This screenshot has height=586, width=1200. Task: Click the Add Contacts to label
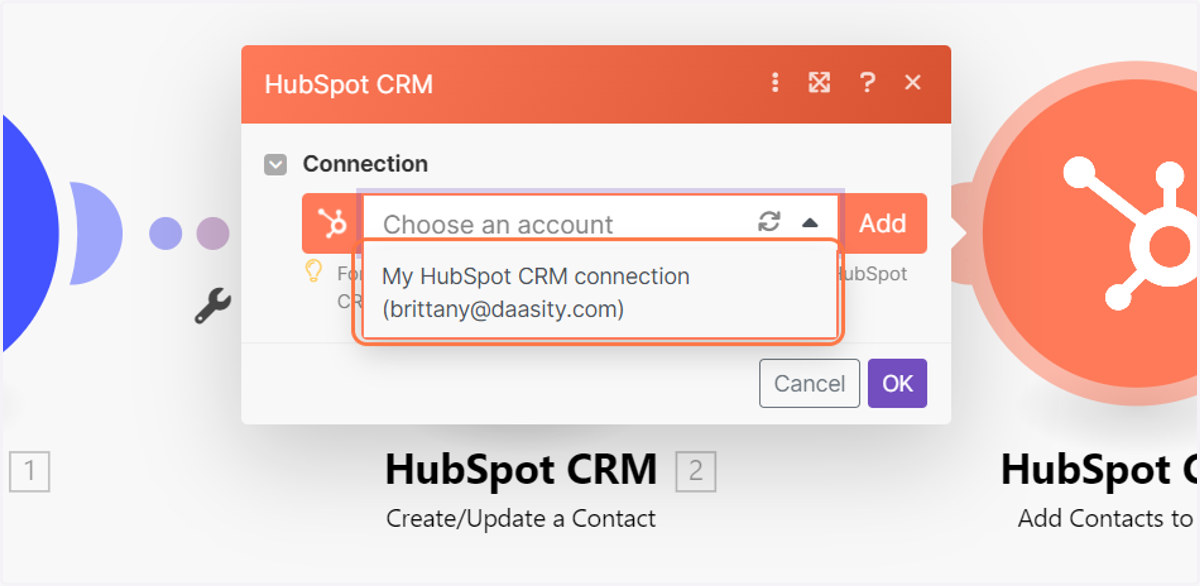(x=1105, y=519)
